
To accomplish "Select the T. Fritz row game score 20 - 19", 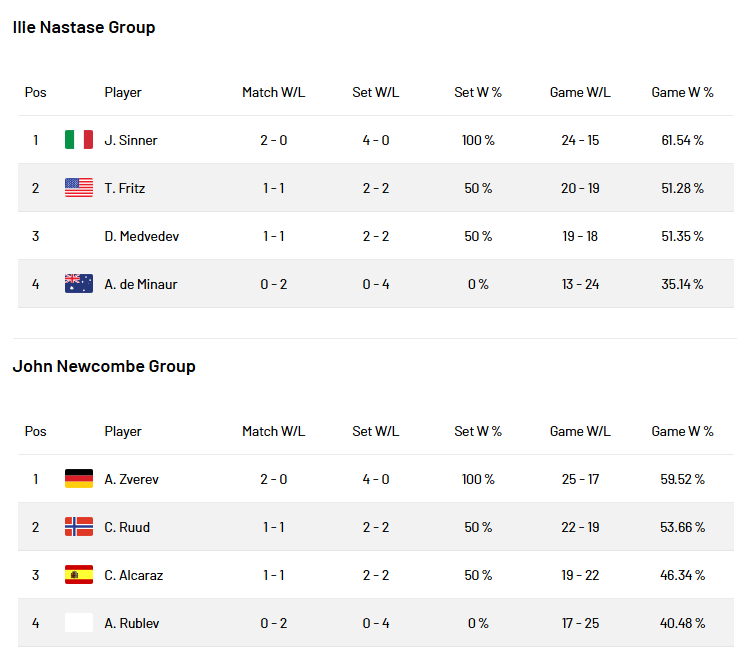I will (x=580, y=188).
